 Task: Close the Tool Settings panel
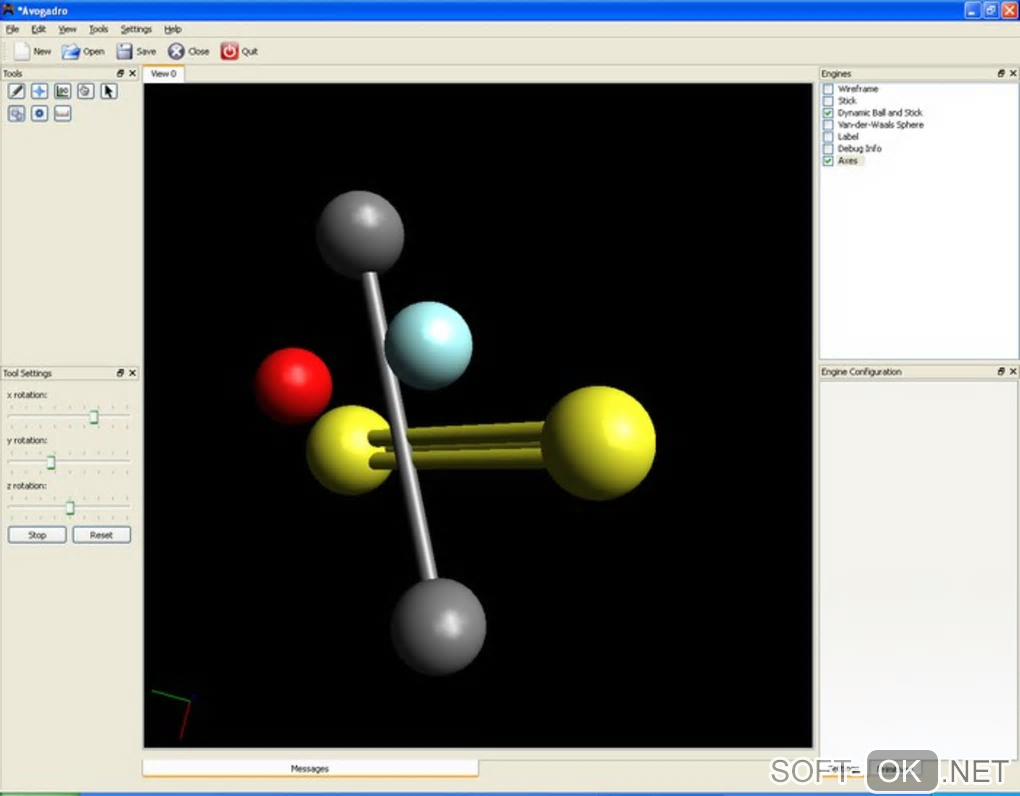(x=133, y=373)
